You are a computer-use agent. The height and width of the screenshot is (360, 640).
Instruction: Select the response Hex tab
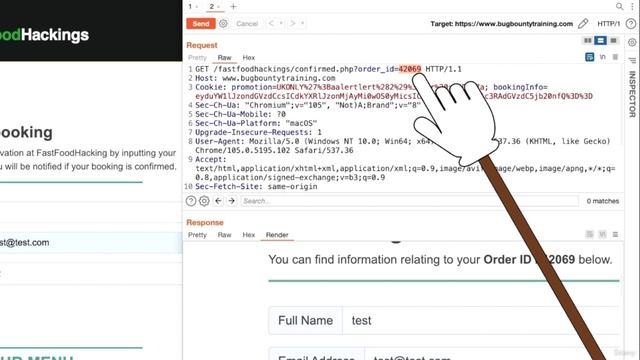coord(249,235)
